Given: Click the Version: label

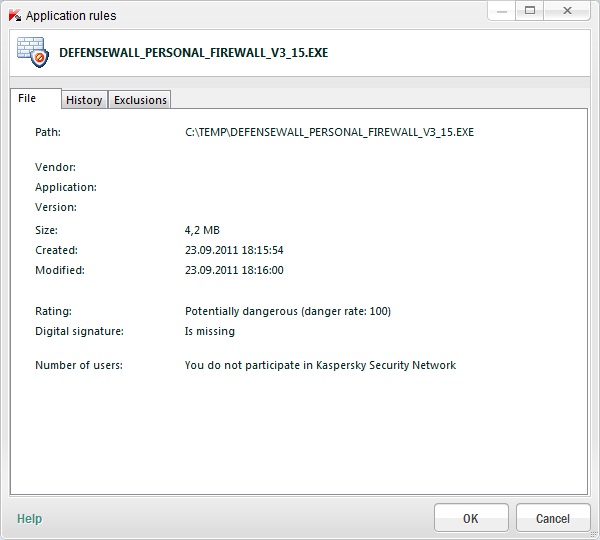Looking at the screenshot, I should click(x=56, y=207).
